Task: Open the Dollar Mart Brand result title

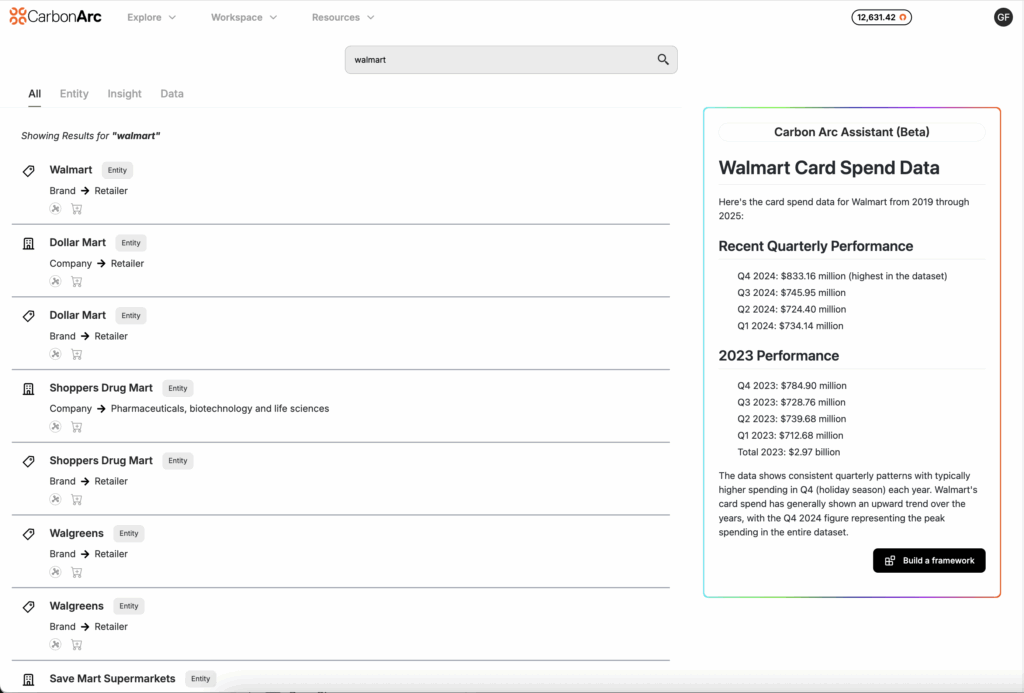Action: pos(78,315)
